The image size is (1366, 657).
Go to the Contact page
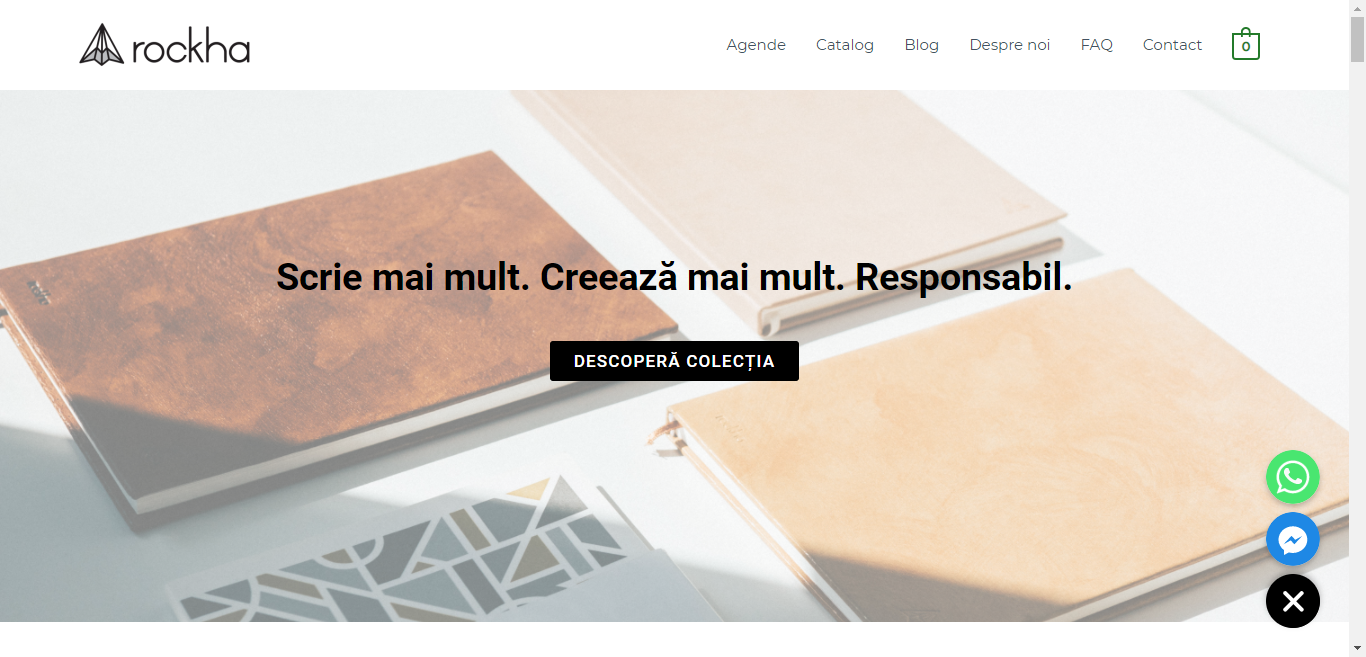[1172, 45]
